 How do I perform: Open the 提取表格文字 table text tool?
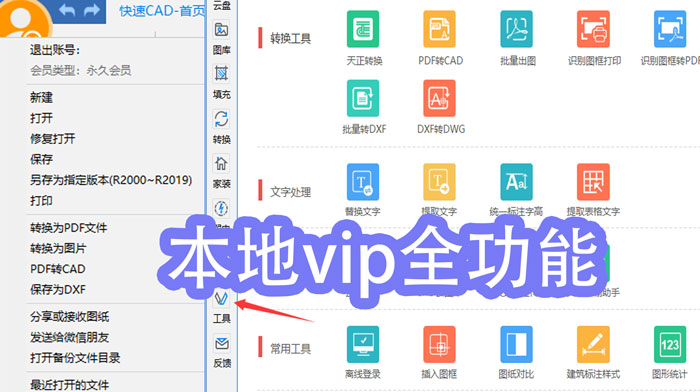click(593, 182)
